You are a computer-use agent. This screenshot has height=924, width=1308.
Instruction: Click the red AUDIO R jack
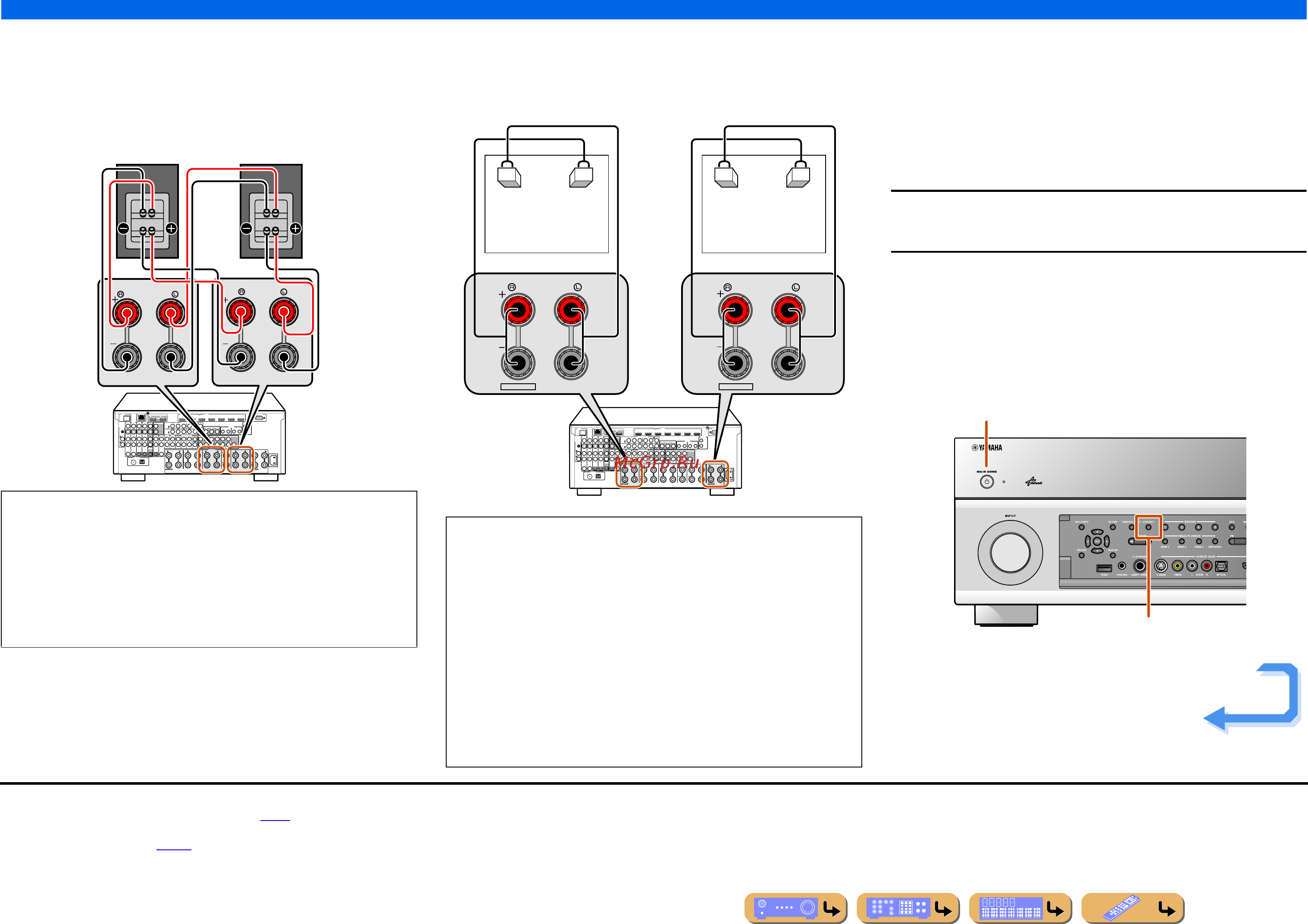(x=1207, y=566)
